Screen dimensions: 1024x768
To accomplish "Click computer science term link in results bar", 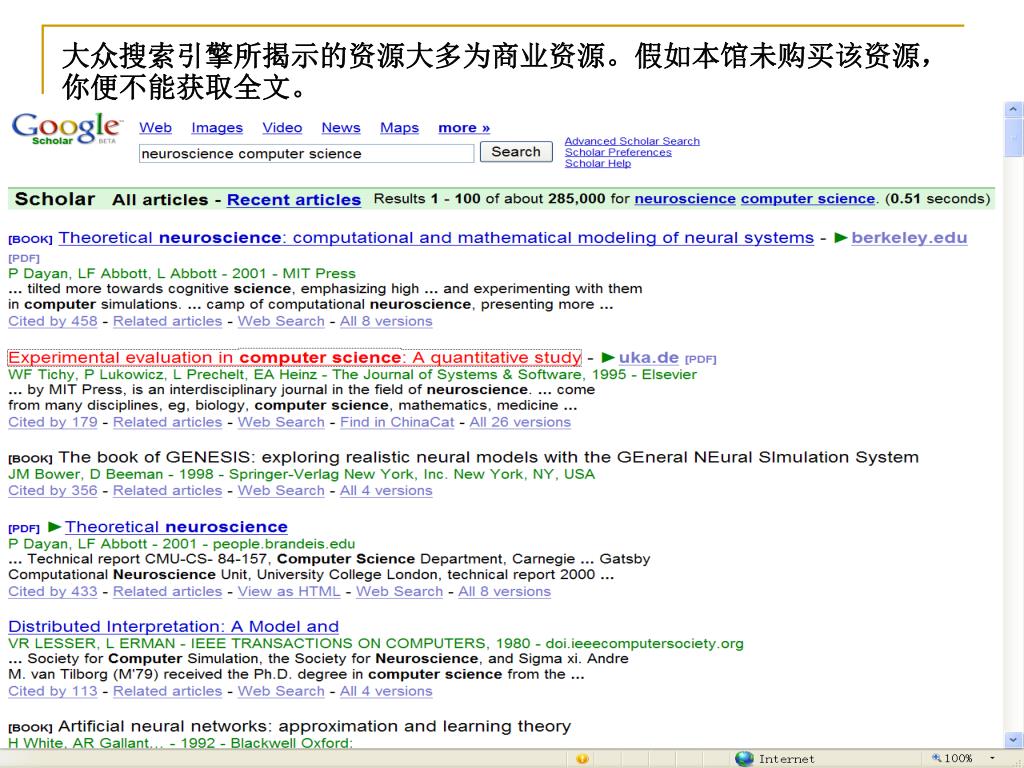I will click(808, 199).
